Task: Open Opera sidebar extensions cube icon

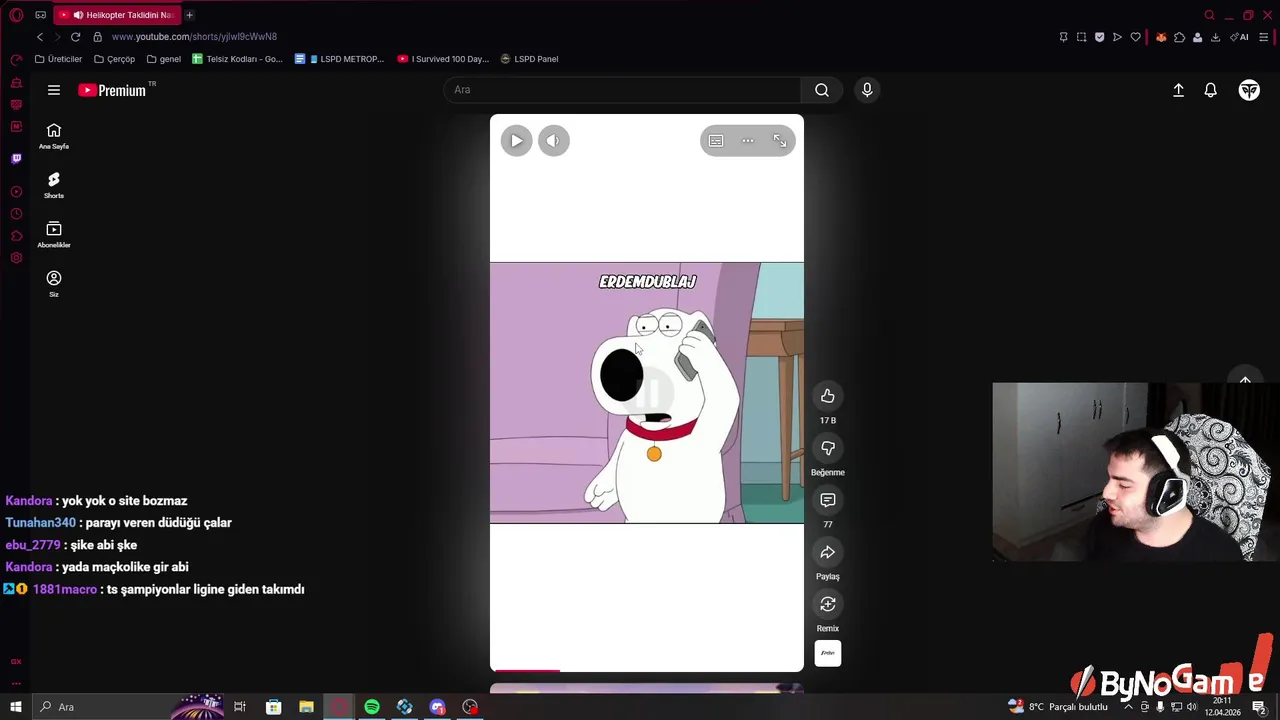Action: click(16, 236)
